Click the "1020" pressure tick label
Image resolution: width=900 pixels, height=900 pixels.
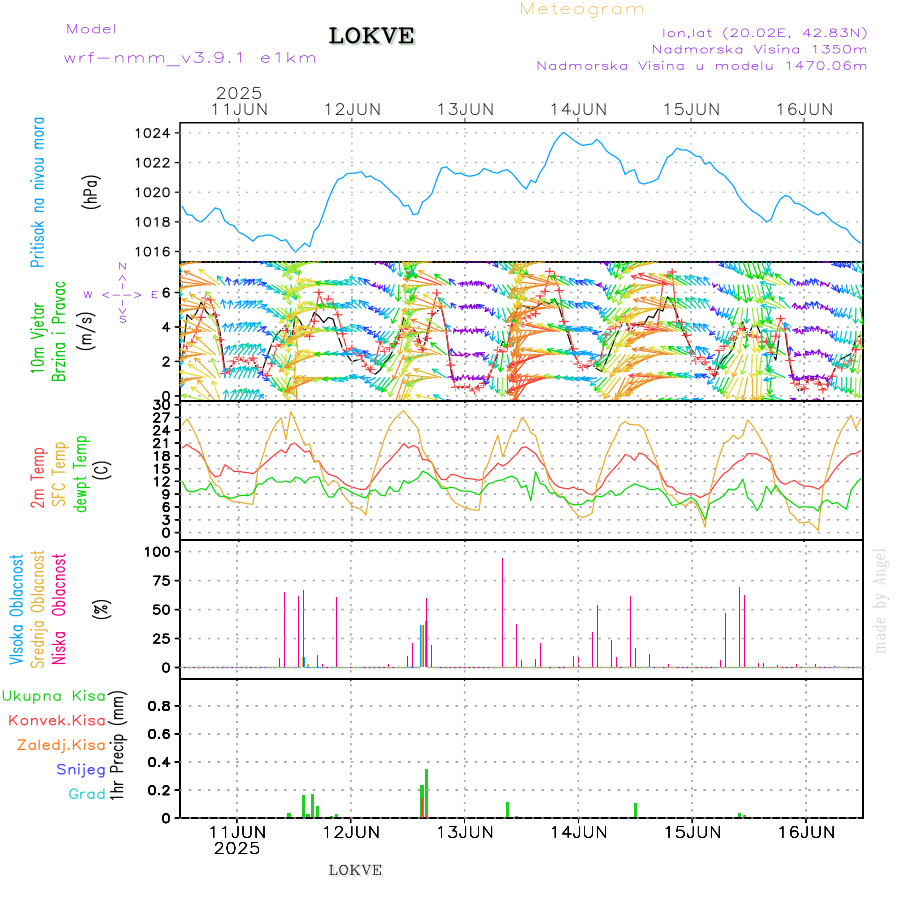tap(153, 193)
